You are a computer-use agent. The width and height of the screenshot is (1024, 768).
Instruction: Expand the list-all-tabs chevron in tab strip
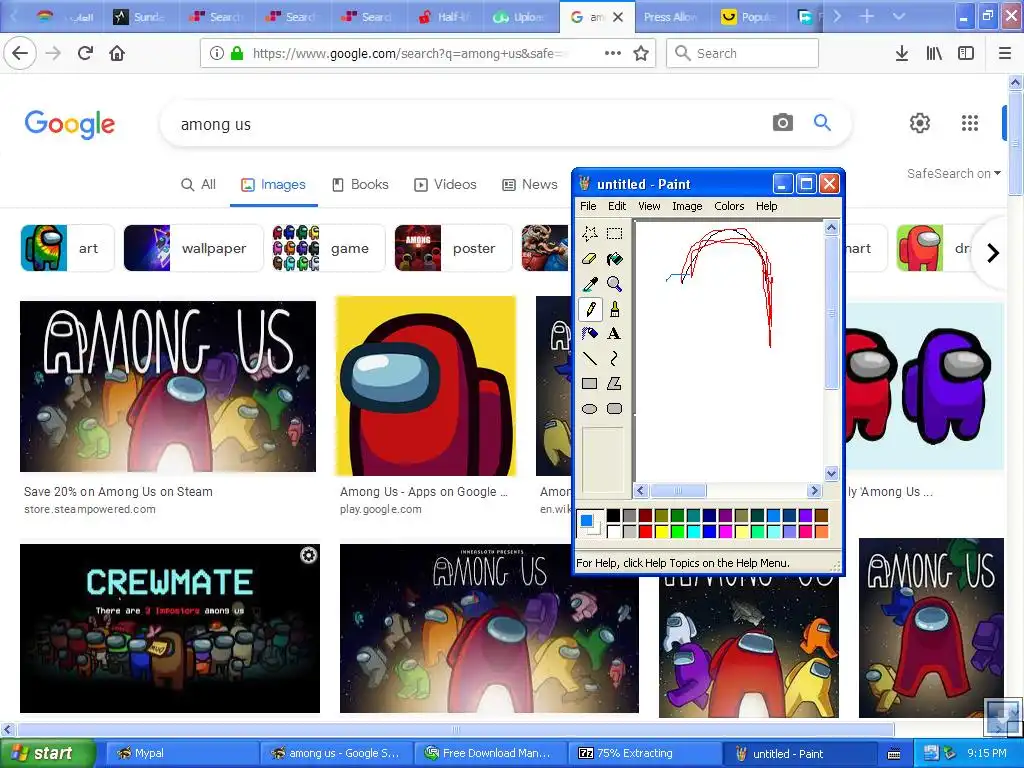[899, 16]
